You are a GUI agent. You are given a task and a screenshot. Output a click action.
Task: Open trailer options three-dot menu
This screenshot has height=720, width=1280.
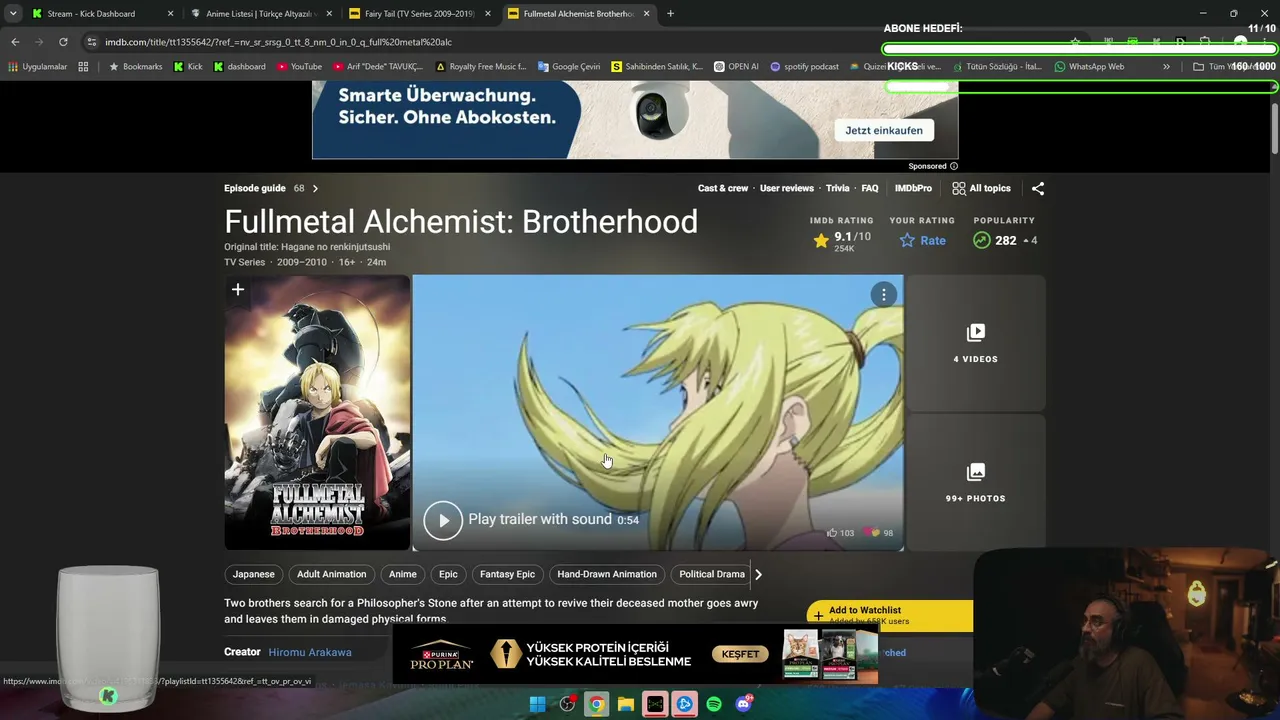[883, 294]
